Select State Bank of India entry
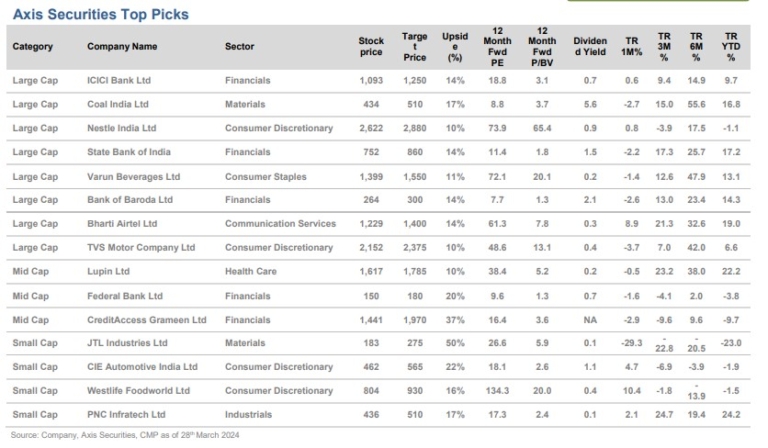 point(127,151)
